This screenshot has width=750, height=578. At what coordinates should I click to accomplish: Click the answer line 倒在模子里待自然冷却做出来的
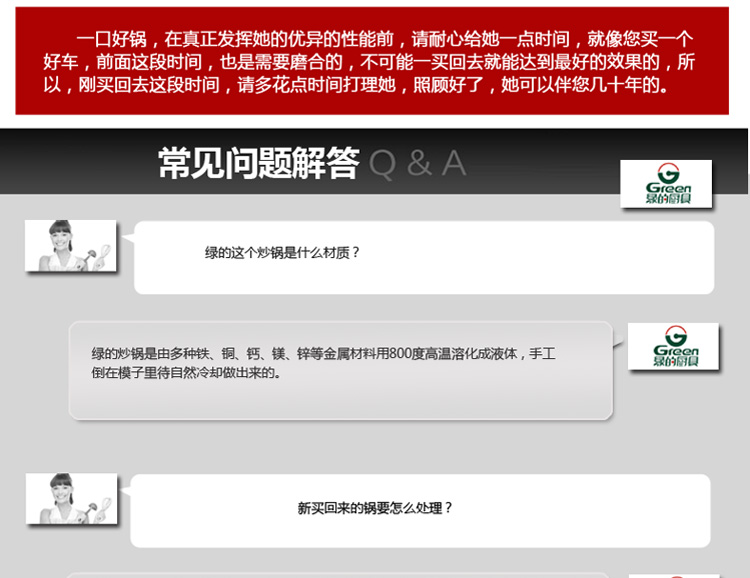(187, 372)
